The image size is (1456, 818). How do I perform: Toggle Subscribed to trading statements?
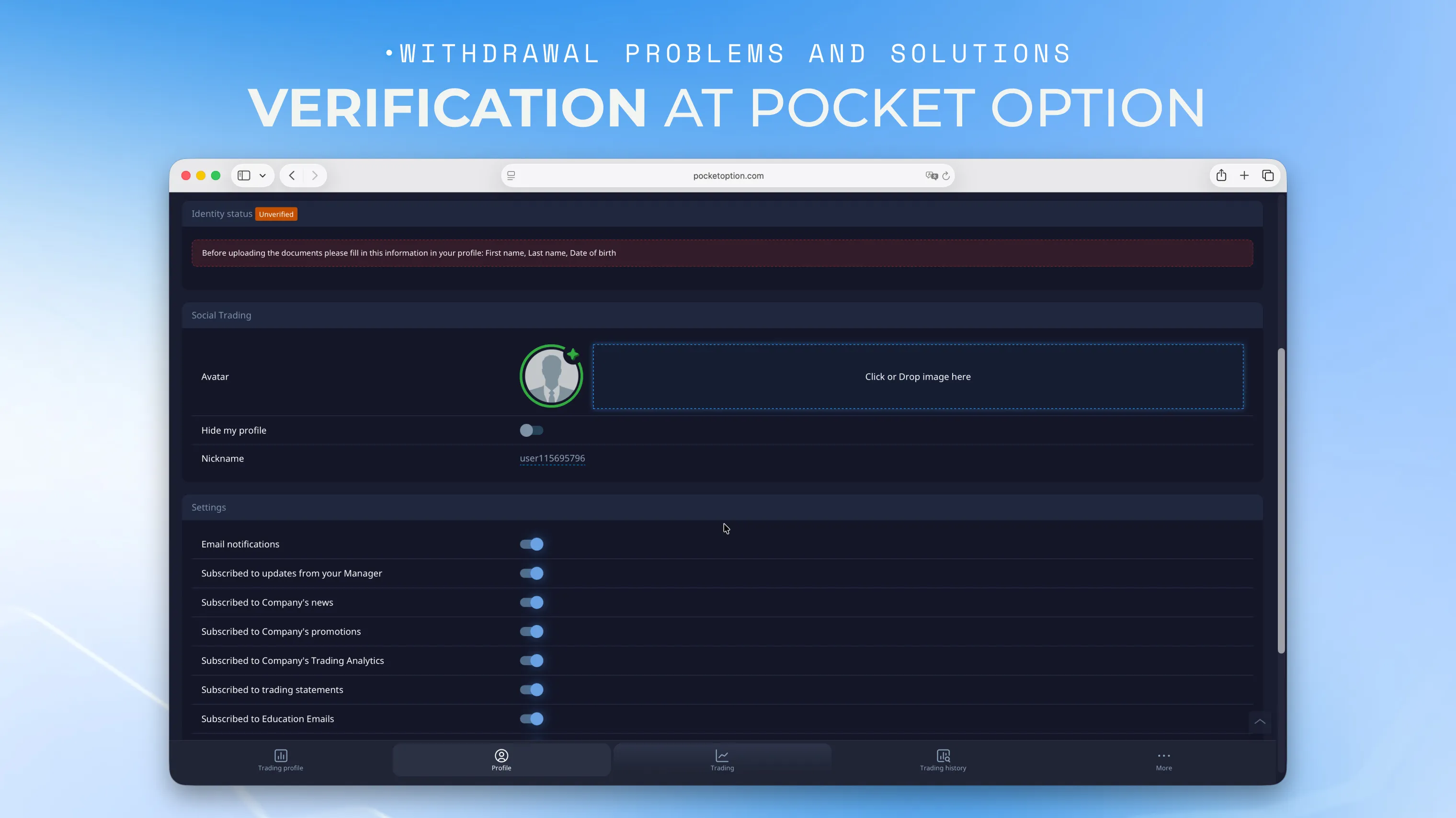pyautogui.click(x=531, y=690)
